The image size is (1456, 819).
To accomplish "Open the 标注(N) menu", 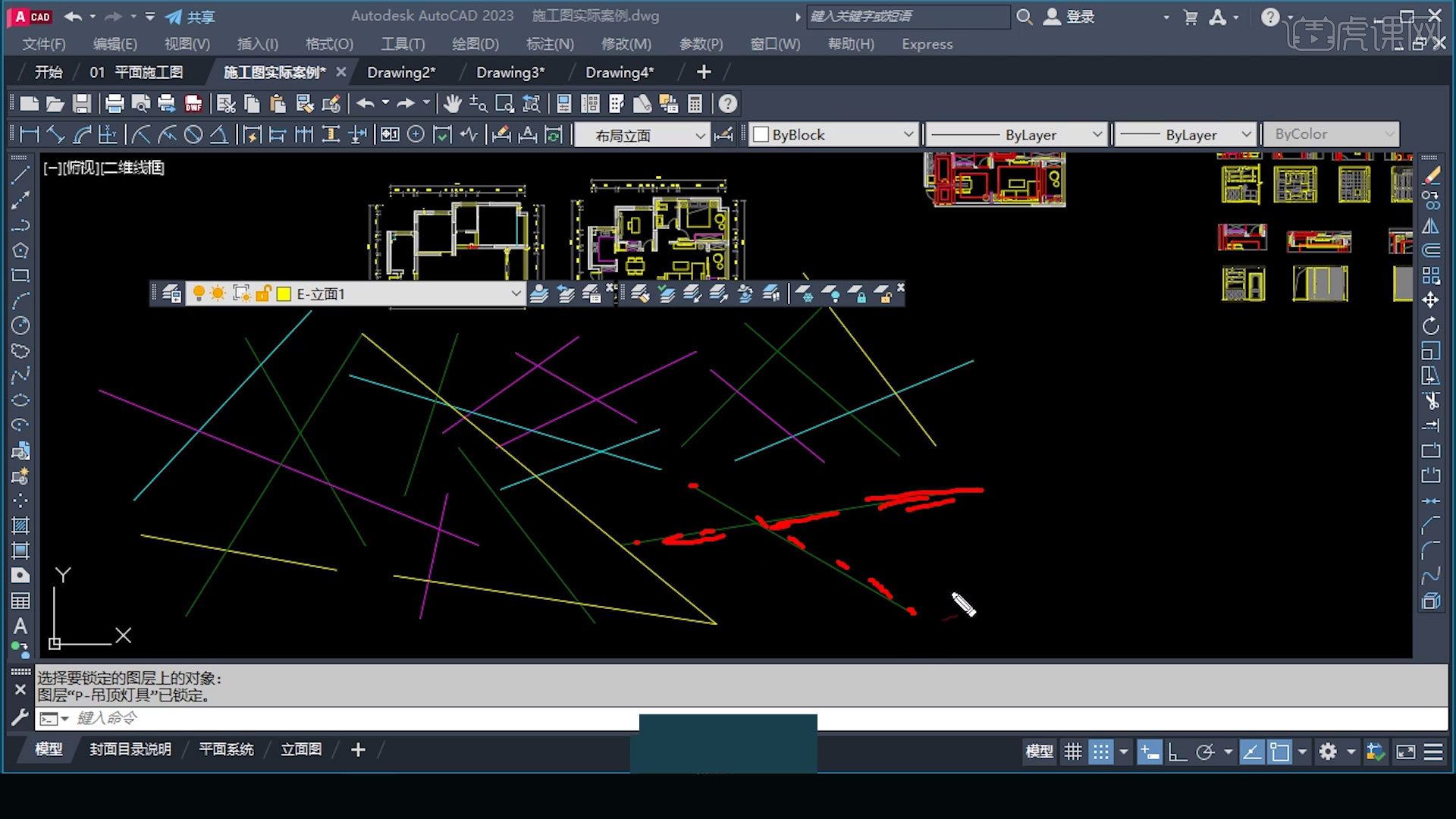I will click(x=550, y=44).
